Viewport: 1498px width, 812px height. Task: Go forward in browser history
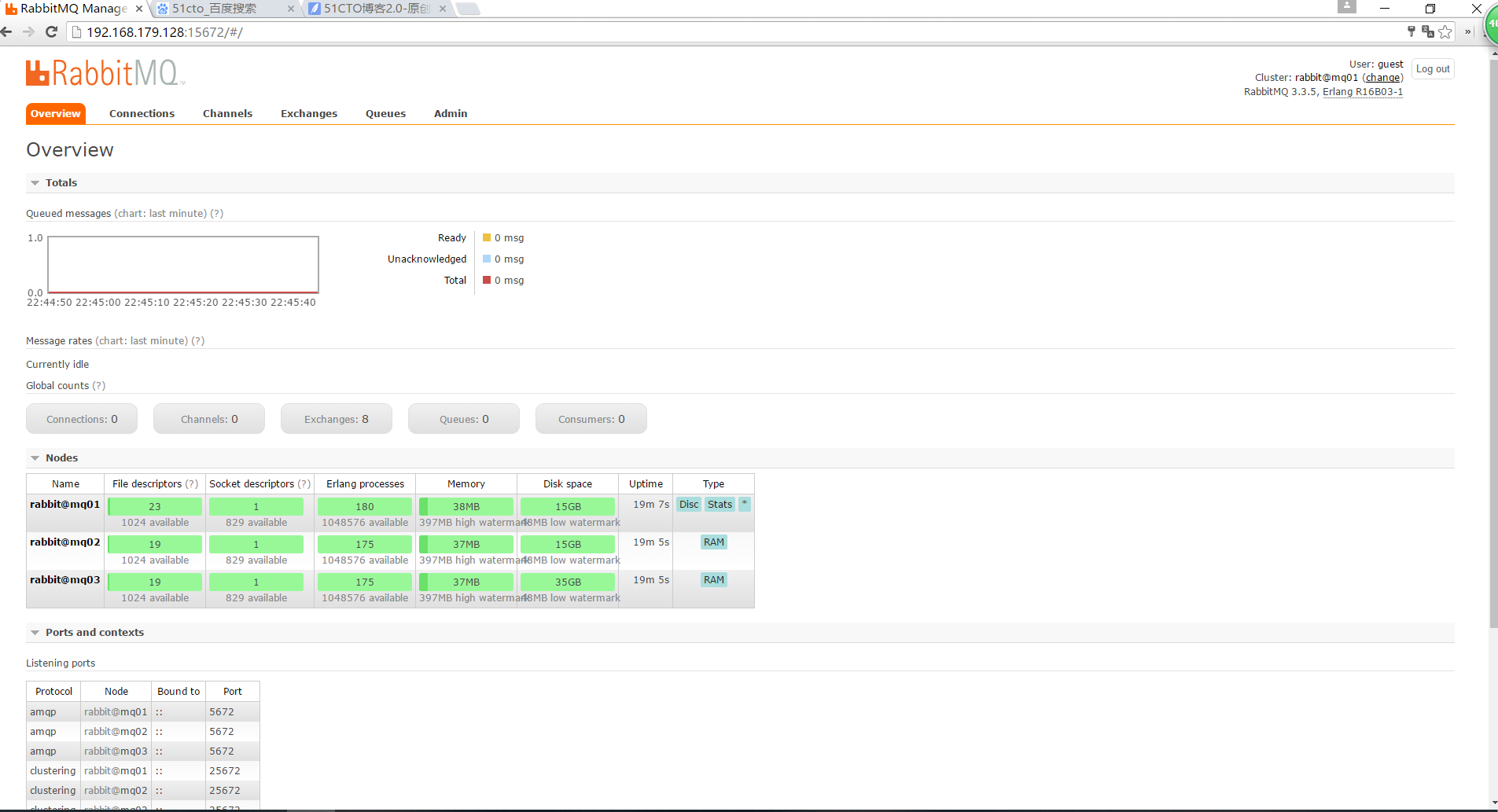[29, 31]
